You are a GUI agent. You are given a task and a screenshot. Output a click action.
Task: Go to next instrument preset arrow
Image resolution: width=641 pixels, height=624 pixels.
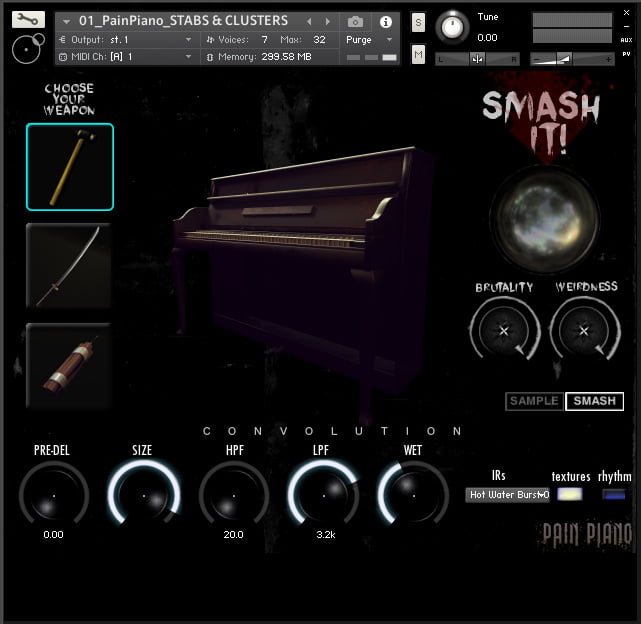pyautogui.click(x=327, y=21)
